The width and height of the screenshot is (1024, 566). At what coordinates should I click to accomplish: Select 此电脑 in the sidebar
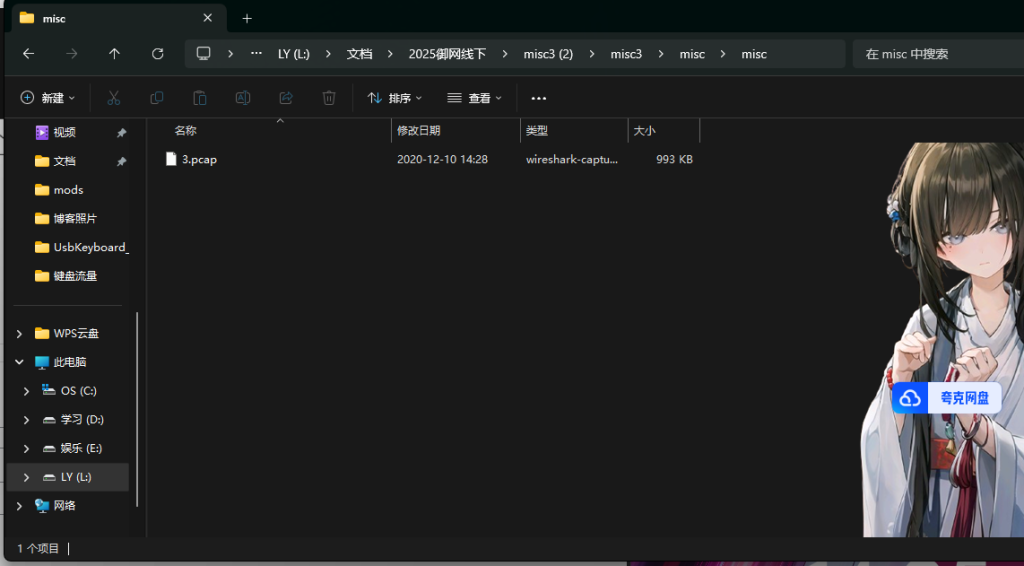click(70, 362)
